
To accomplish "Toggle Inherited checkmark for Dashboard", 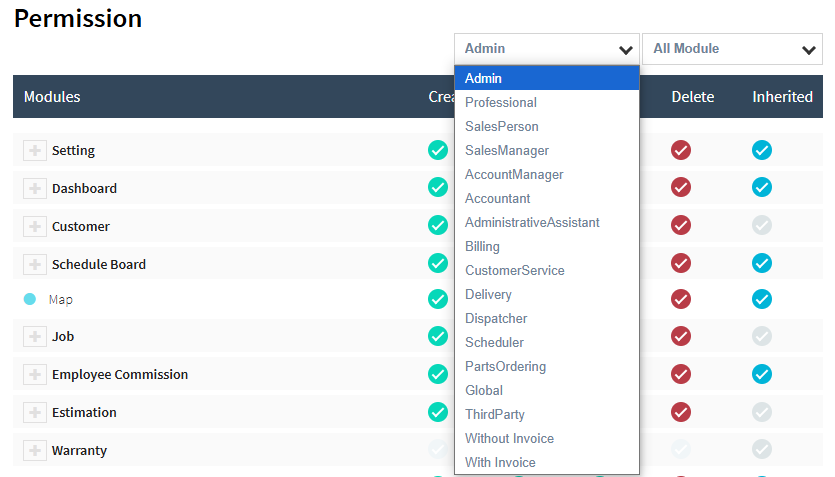I will (x=762, y=187).
